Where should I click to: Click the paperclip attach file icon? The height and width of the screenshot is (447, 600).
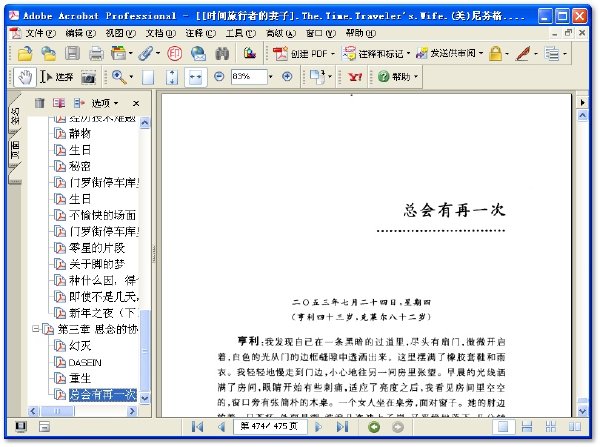point(145,54)
